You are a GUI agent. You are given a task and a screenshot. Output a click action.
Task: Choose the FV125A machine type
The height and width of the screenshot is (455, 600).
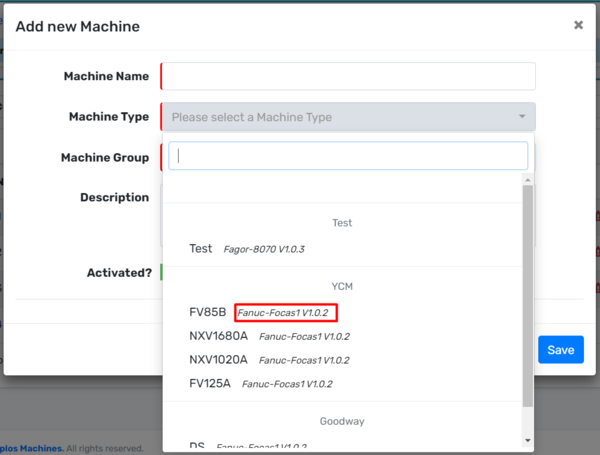point(210,383)
